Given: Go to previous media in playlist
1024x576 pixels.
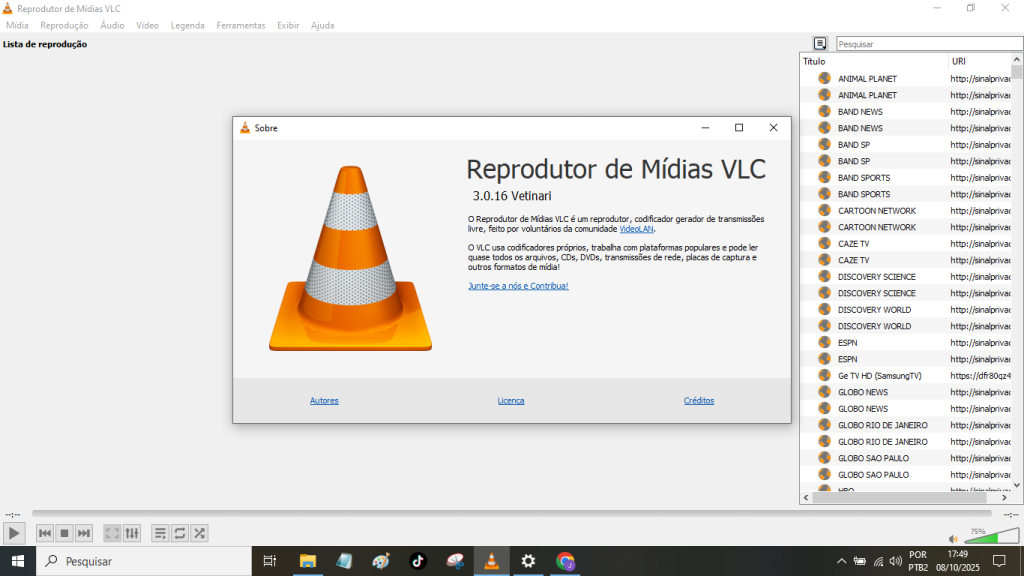Looking at the screenshot, I should pyautogui.click(x=44, y=534).
